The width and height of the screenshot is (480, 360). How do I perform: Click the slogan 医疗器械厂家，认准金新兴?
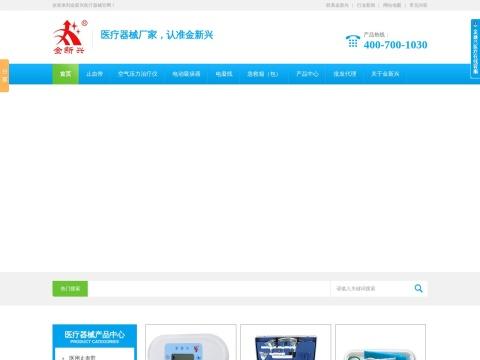click(157, 35)
